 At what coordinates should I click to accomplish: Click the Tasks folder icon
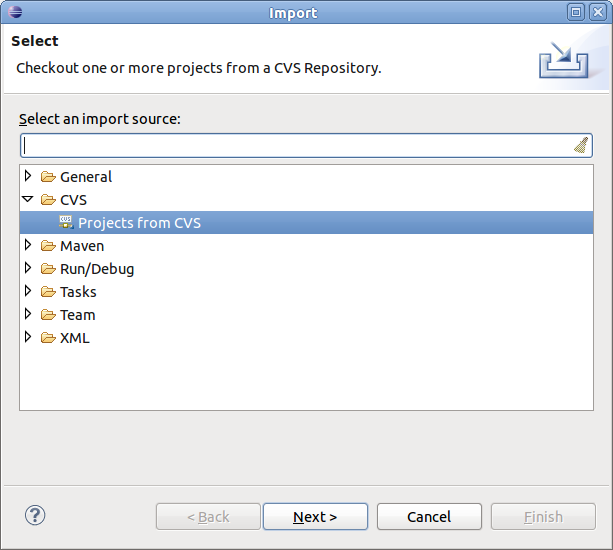pos(48,292)
